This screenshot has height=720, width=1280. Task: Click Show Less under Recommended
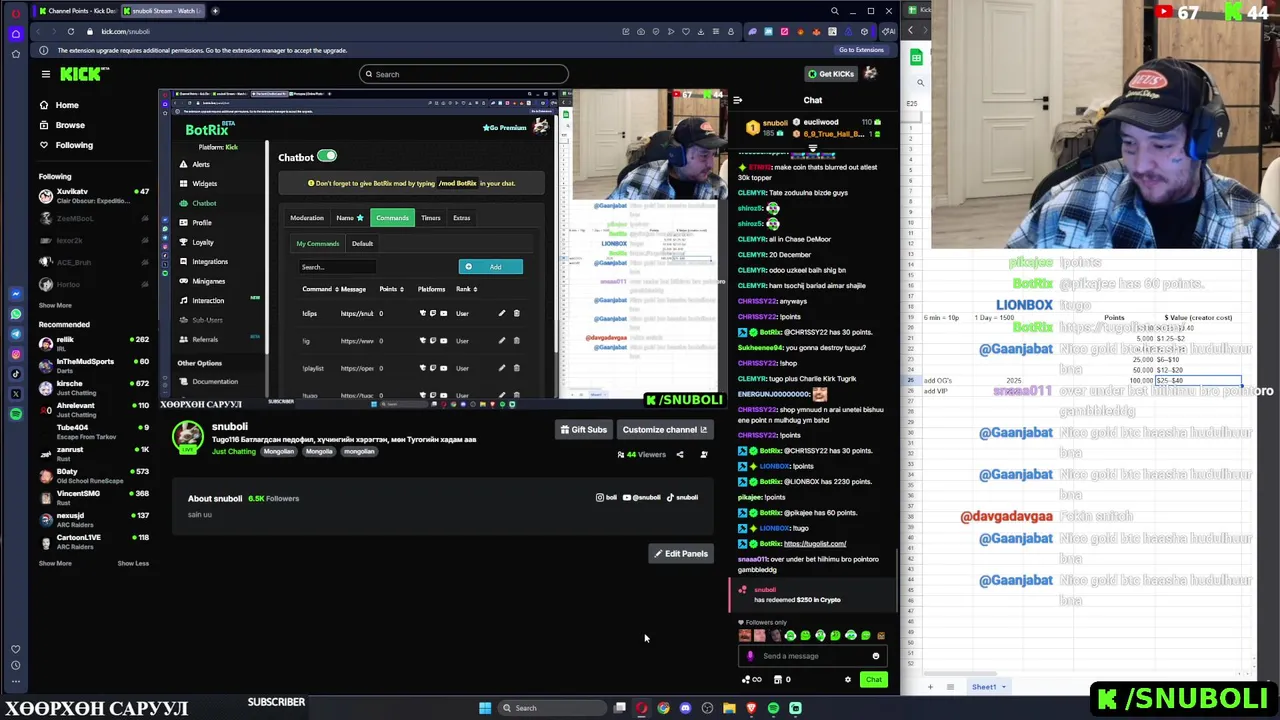coord(132,563)
